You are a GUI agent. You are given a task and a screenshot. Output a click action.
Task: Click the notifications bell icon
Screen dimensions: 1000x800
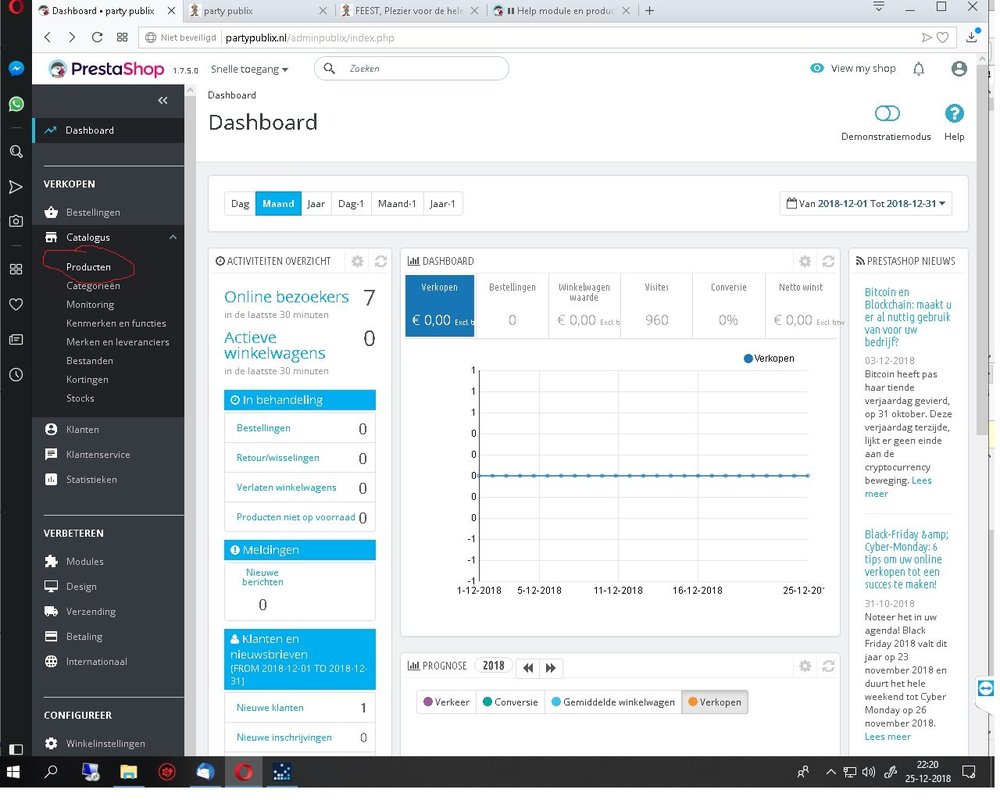pos(918,69)
